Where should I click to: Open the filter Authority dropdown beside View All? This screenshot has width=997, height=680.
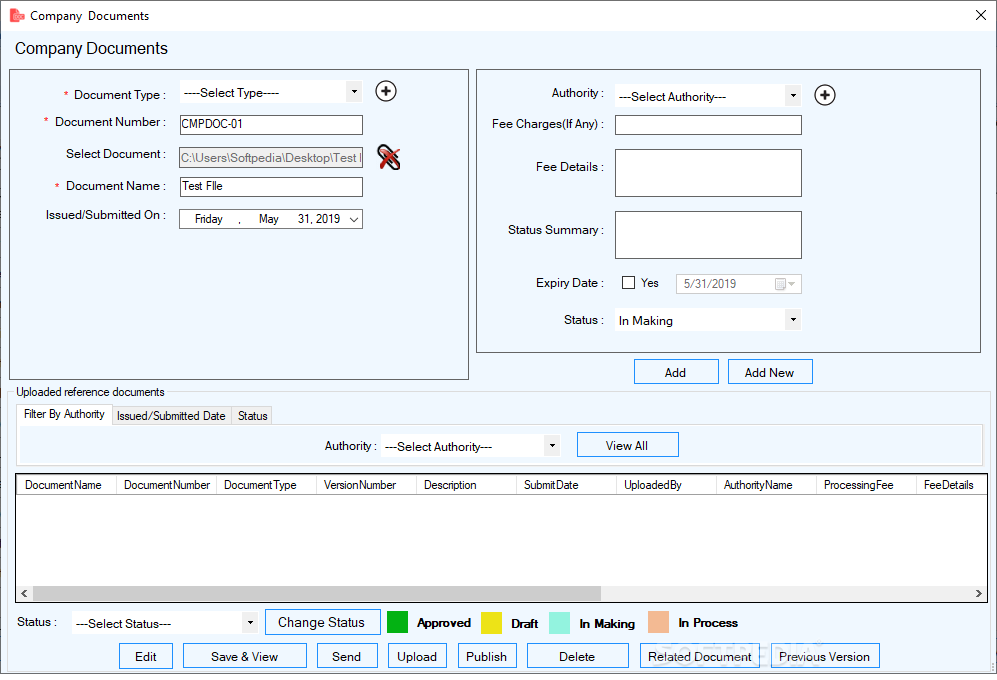552,446
